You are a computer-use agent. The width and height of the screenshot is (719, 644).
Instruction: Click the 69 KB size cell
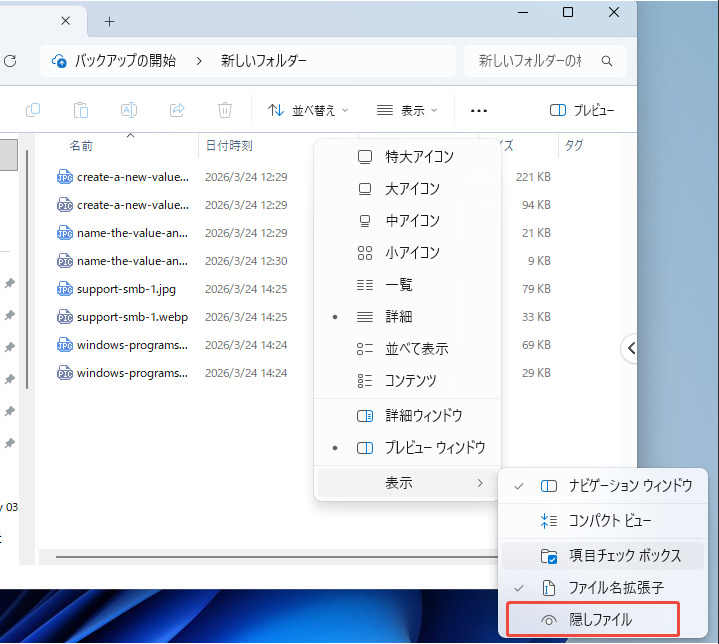(536, 345)
